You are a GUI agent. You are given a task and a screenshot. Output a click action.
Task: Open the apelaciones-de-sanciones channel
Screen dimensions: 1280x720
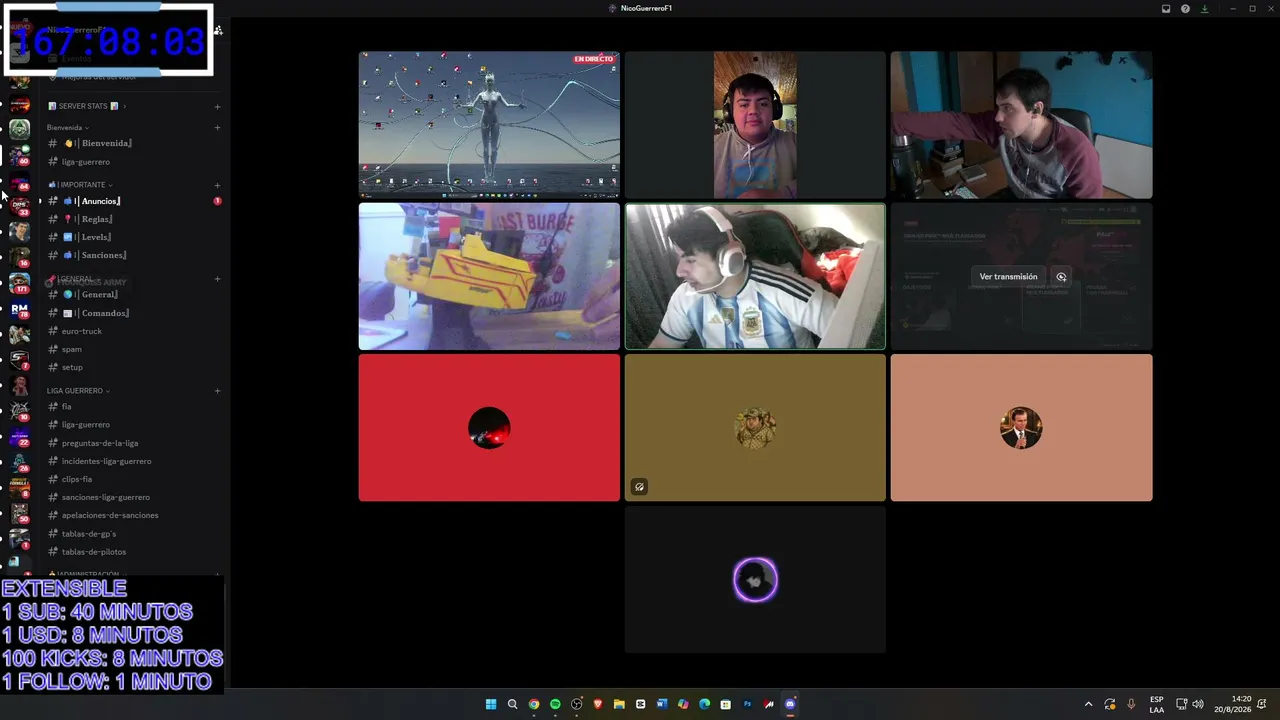pos(131,515)
